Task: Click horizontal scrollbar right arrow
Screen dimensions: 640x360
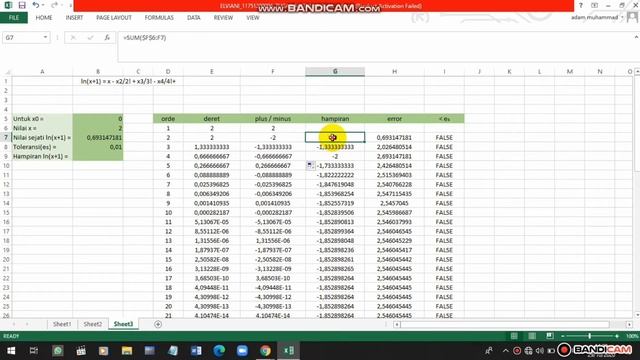Action: tap(629, 324)
